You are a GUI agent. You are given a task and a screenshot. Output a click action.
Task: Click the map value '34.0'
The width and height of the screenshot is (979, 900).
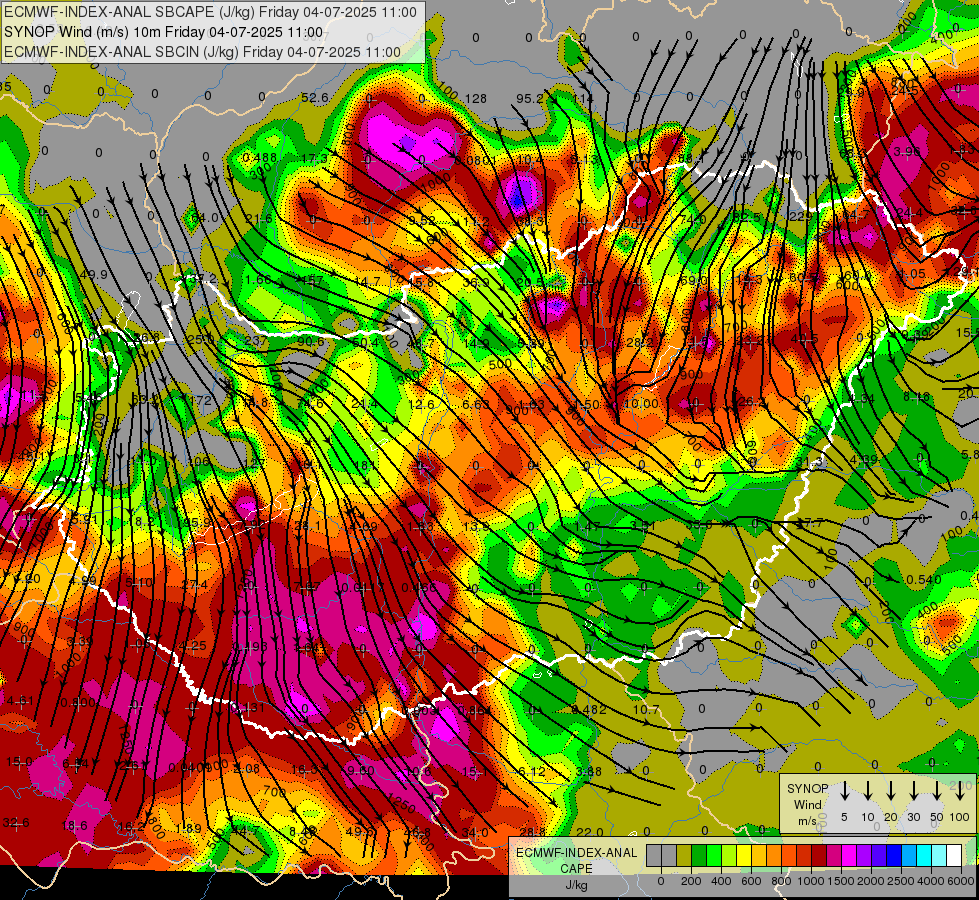[475, 832]
